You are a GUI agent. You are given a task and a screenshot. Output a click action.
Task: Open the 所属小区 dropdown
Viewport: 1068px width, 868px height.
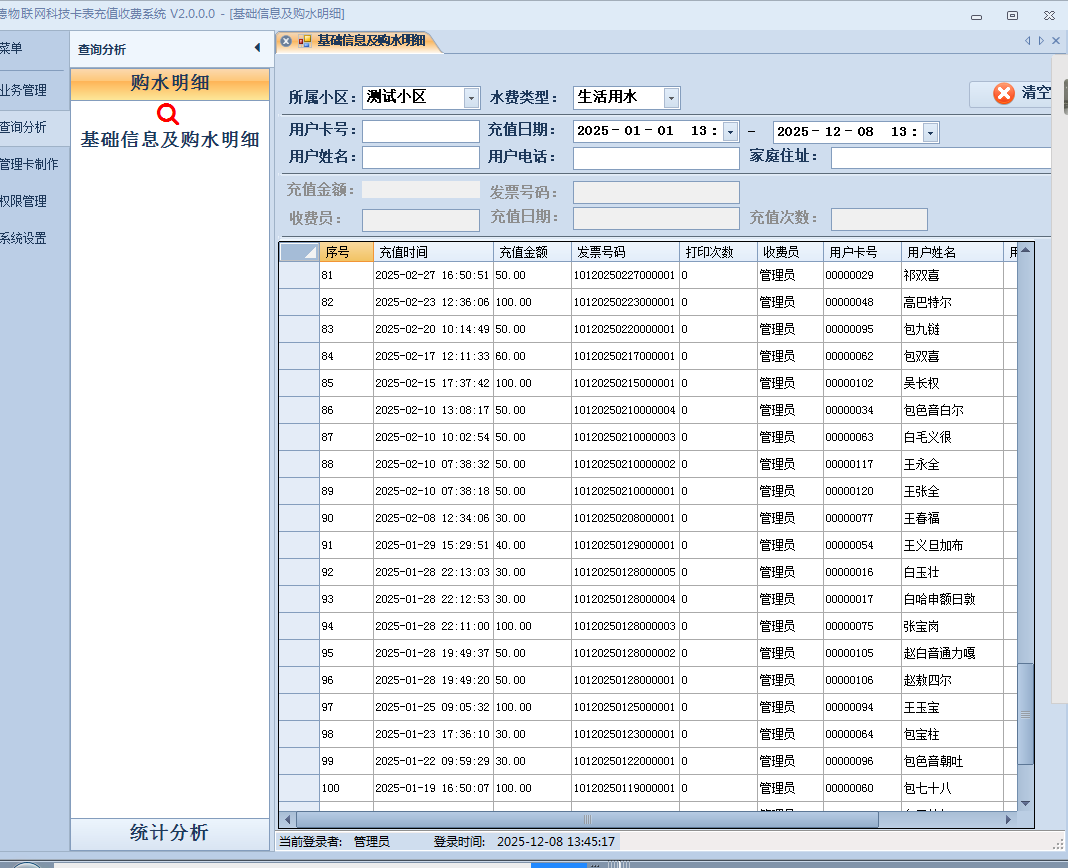(x=472, y=98)
